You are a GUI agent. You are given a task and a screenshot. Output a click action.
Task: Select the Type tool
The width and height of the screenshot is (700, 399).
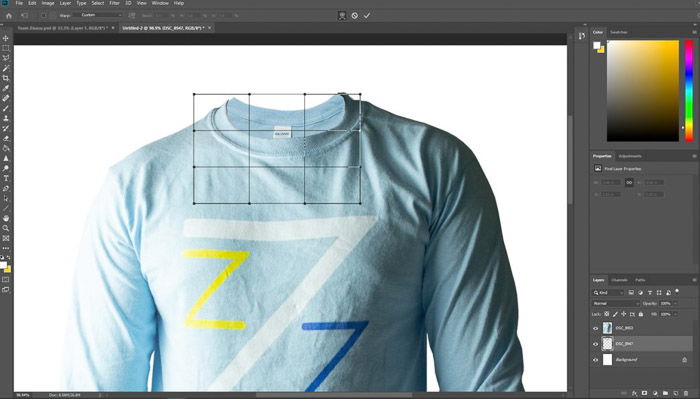pyautogui.click(x=6, y=179)
